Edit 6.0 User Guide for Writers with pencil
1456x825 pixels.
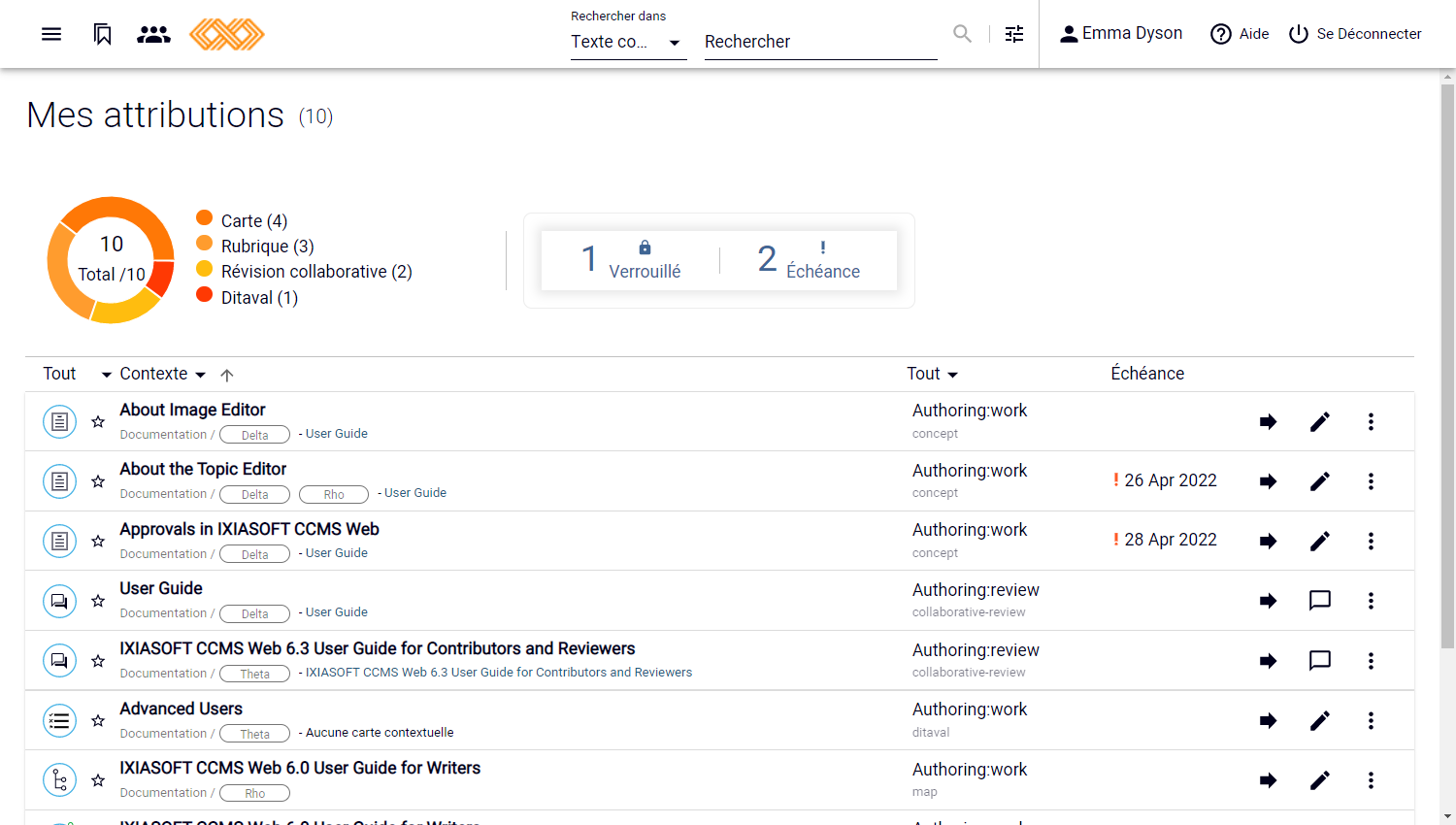pyautogui.click(x=1320, y=780)
